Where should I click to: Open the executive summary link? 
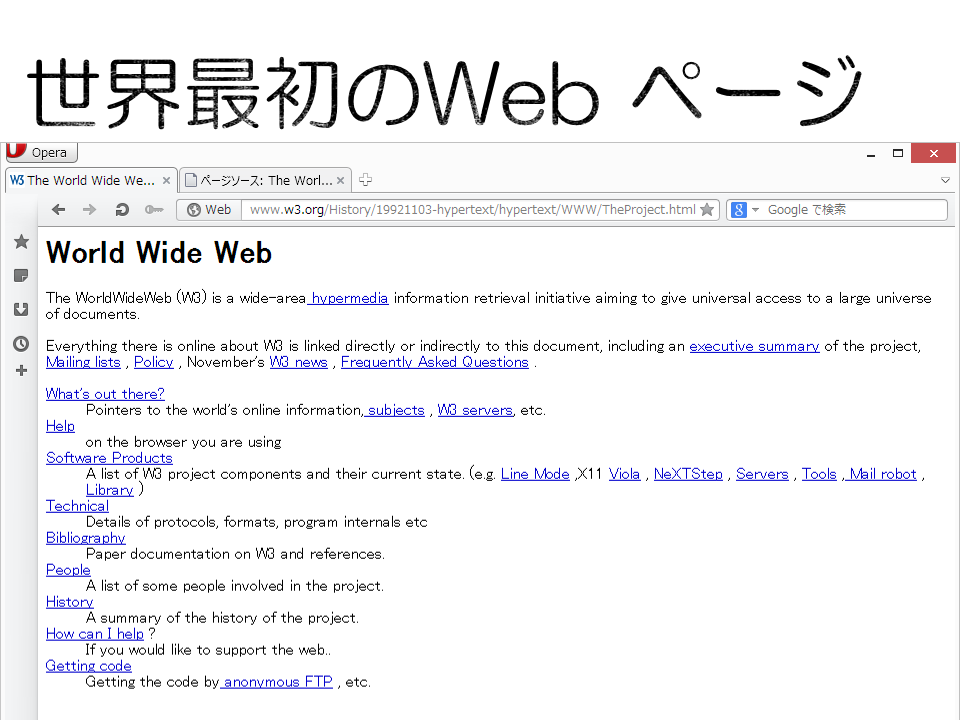tap(754, 347)
